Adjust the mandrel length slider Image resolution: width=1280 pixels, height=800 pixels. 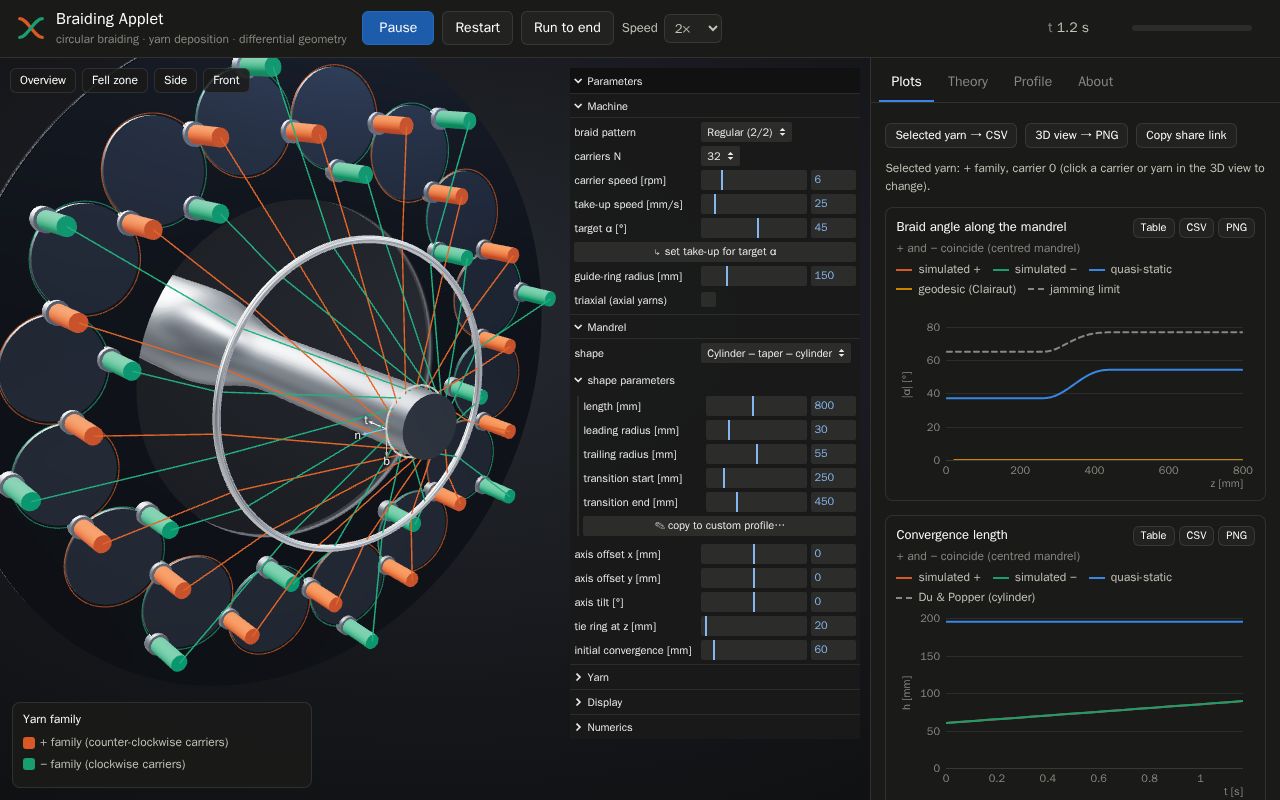[756, 406]
